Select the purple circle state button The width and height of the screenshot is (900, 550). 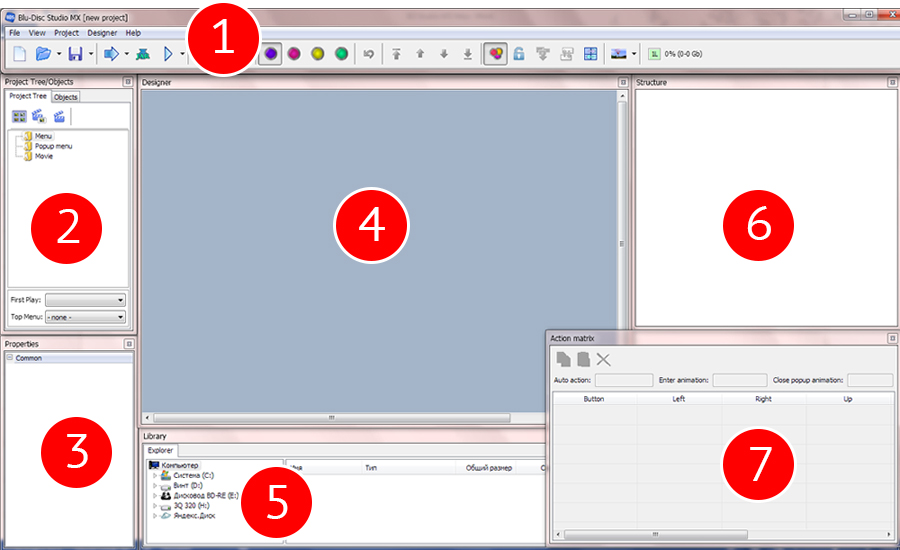[x=270, y=54]
